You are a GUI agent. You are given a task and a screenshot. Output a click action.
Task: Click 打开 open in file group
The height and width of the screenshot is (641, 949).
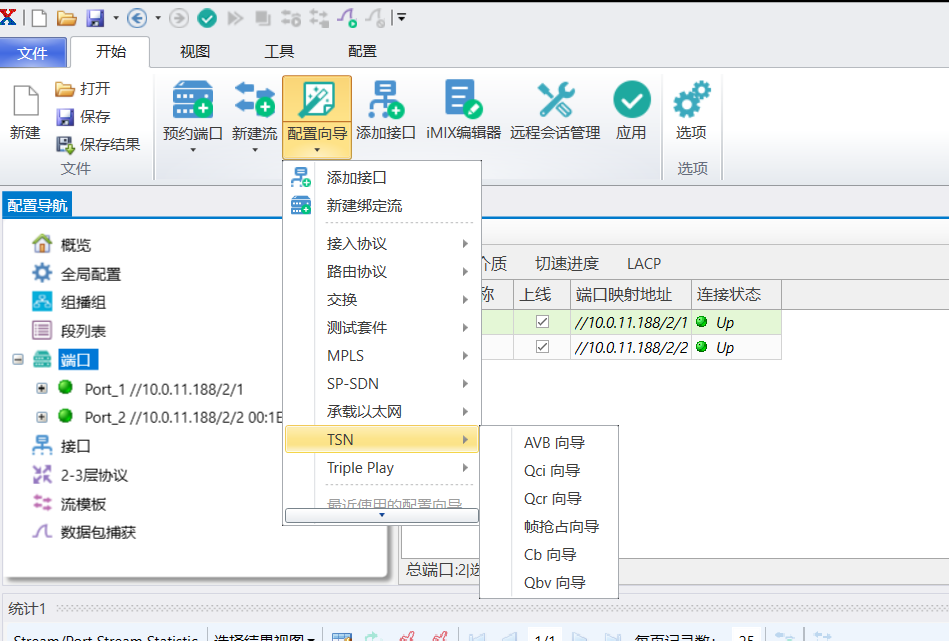click(x=83, y=89)
